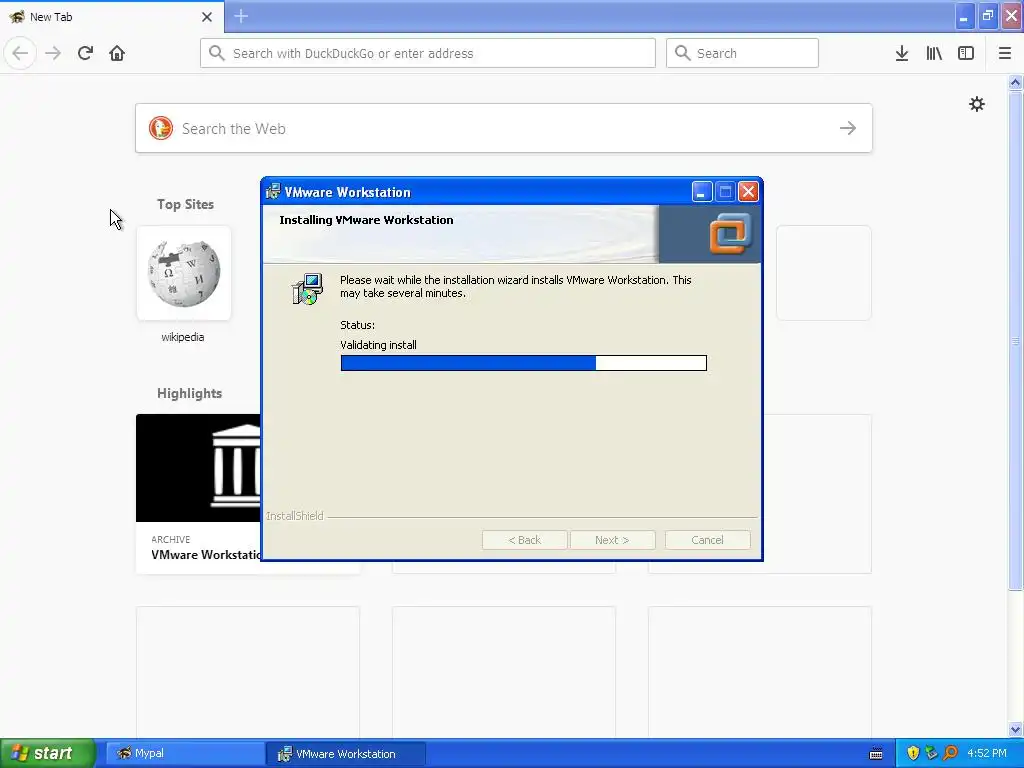Click the Highlights heading
This screenshot has width=1024, height=768.
point(189,393)
